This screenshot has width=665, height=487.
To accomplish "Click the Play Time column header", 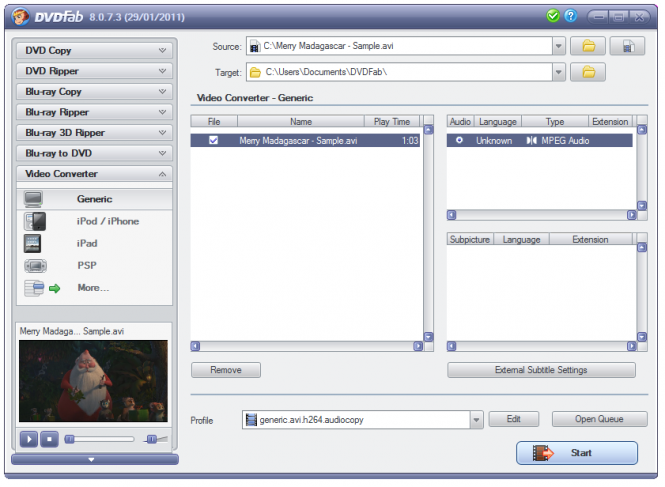I will tap(391, 122).
